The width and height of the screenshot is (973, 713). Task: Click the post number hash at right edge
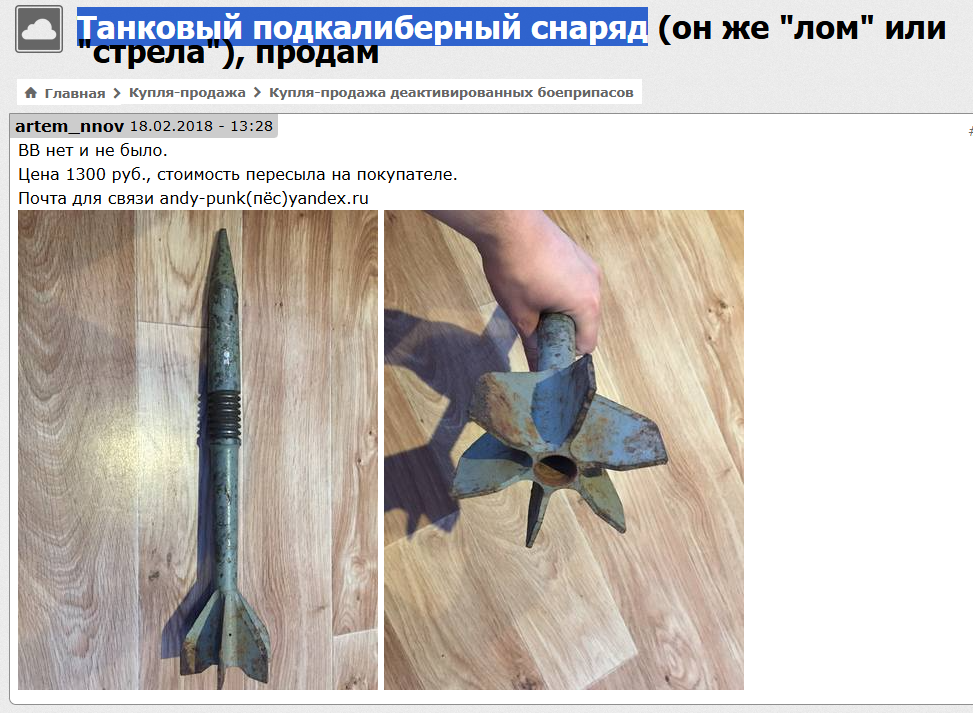(970, 132)
